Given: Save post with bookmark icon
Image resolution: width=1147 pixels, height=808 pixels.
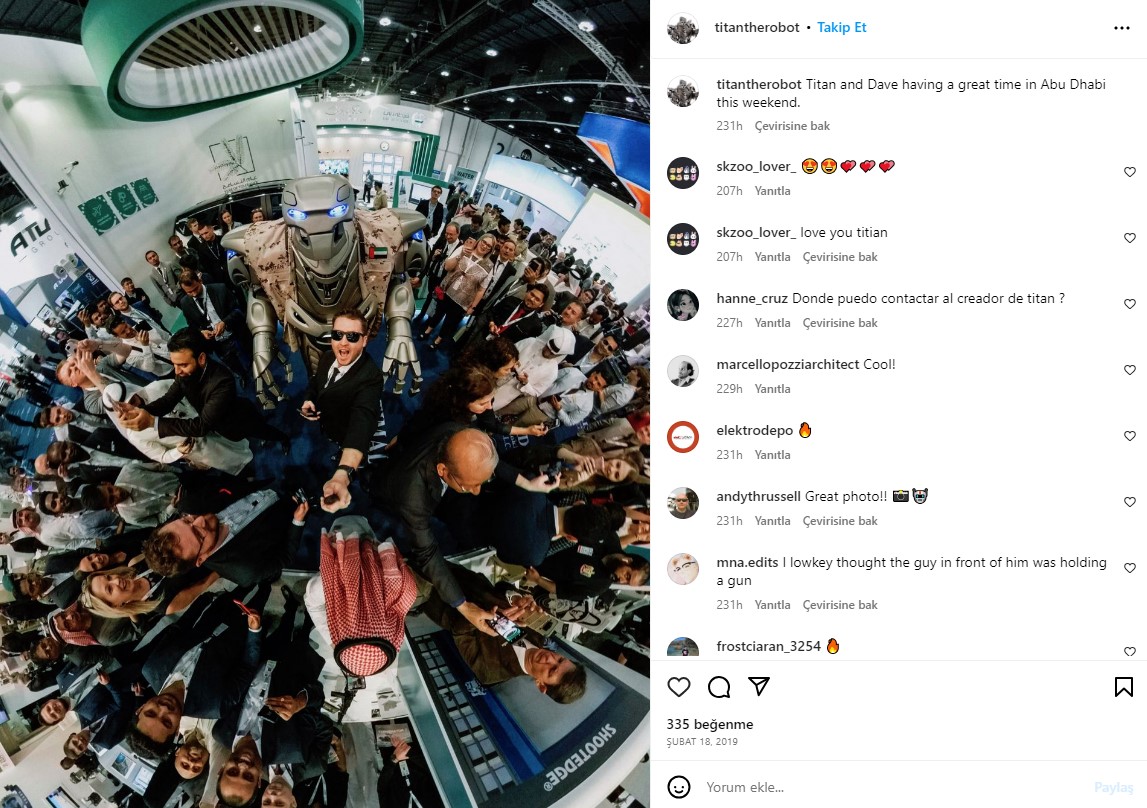Looking at the screenshot, I should click(1124, 687).
